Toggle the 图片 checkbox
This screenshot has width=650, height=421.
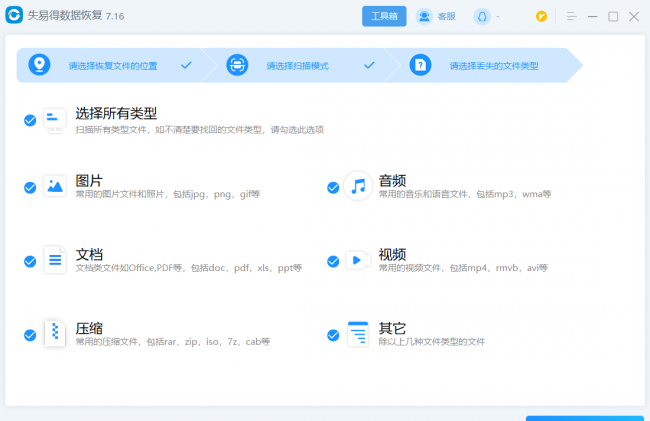[30, 188]
